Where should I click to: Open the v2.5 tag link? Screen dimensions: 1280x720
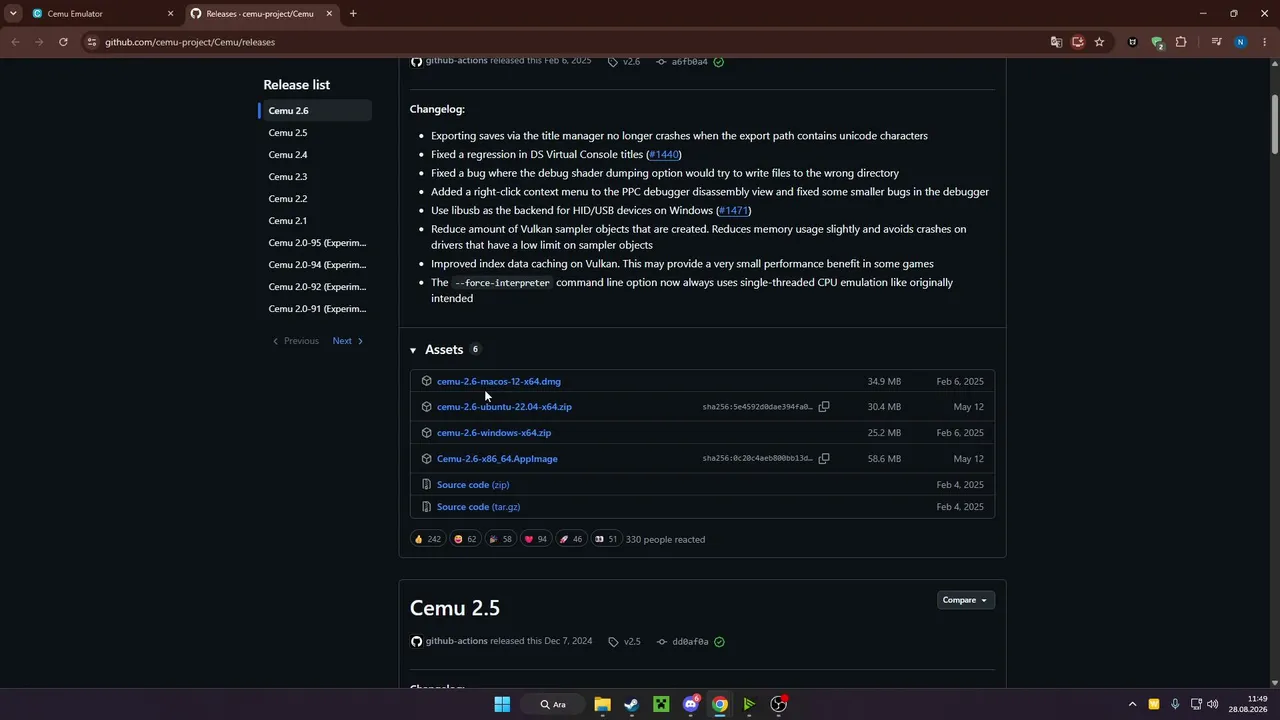pyautogui.click(x=624, y=642)
